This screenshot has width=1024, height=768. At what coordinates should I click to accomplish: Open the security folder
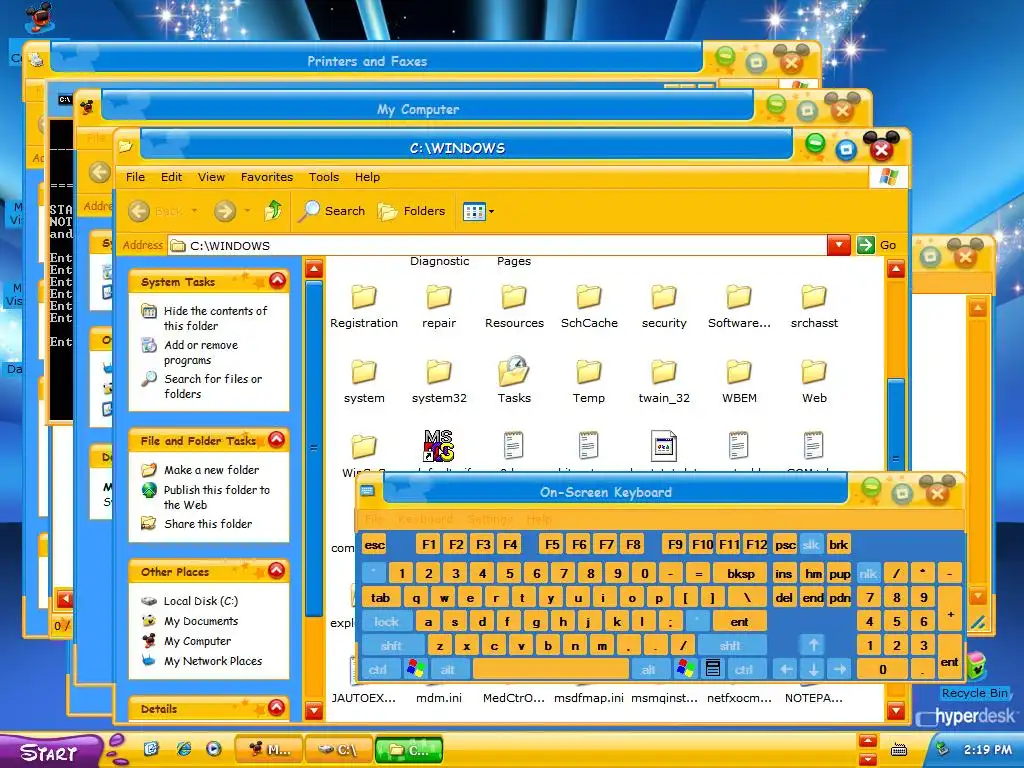click(x=664, y=305)
